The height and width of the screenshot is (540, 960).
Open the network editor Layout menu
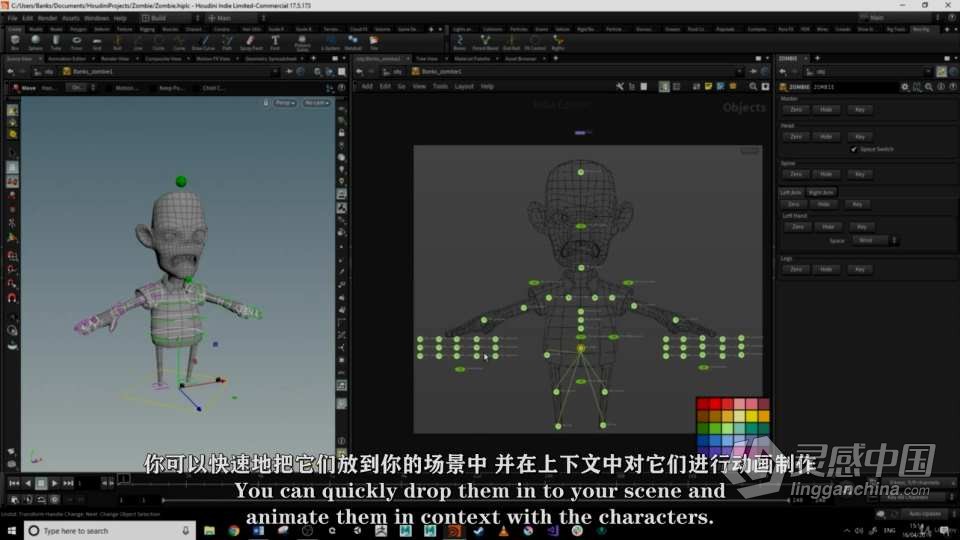click(464, 87)
